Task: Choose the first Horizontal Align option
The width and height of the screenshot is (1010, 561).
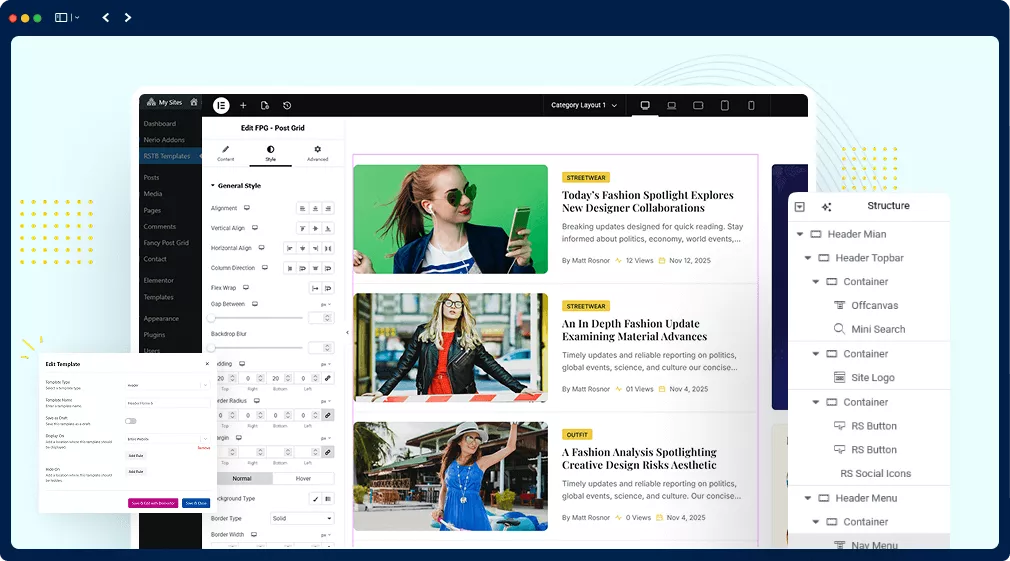Action: pos(289,249)
